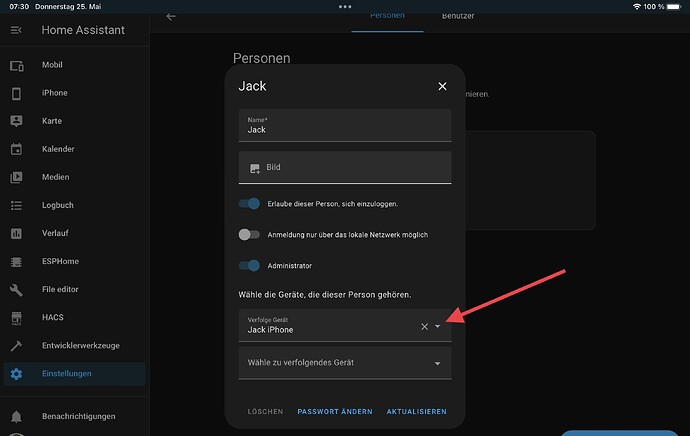Tap the three dots at top
Image resolution: width=690 pixels, height=436 pixels.
tap(345, 7)
